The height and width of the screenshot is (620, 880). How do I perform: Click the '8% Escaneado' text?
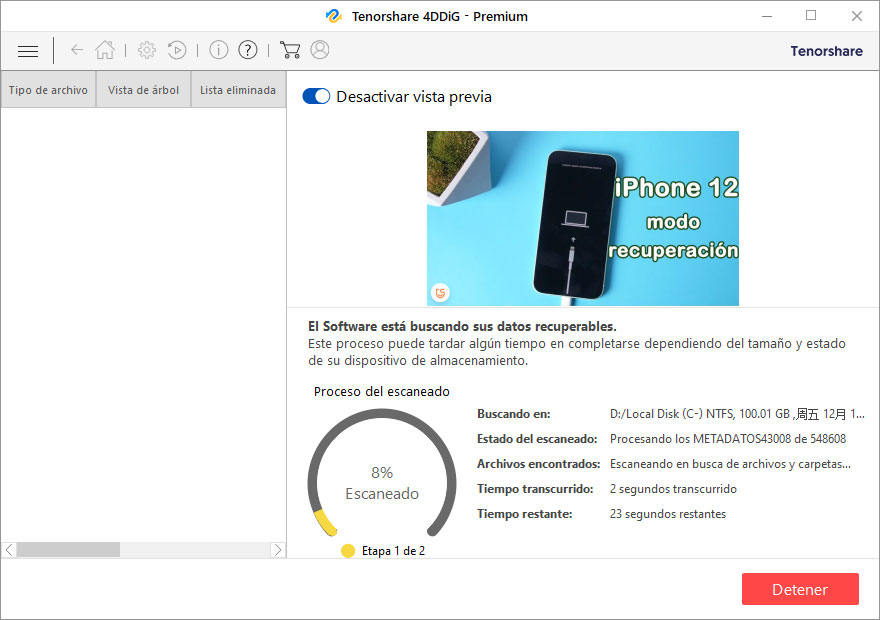point(382,483)
